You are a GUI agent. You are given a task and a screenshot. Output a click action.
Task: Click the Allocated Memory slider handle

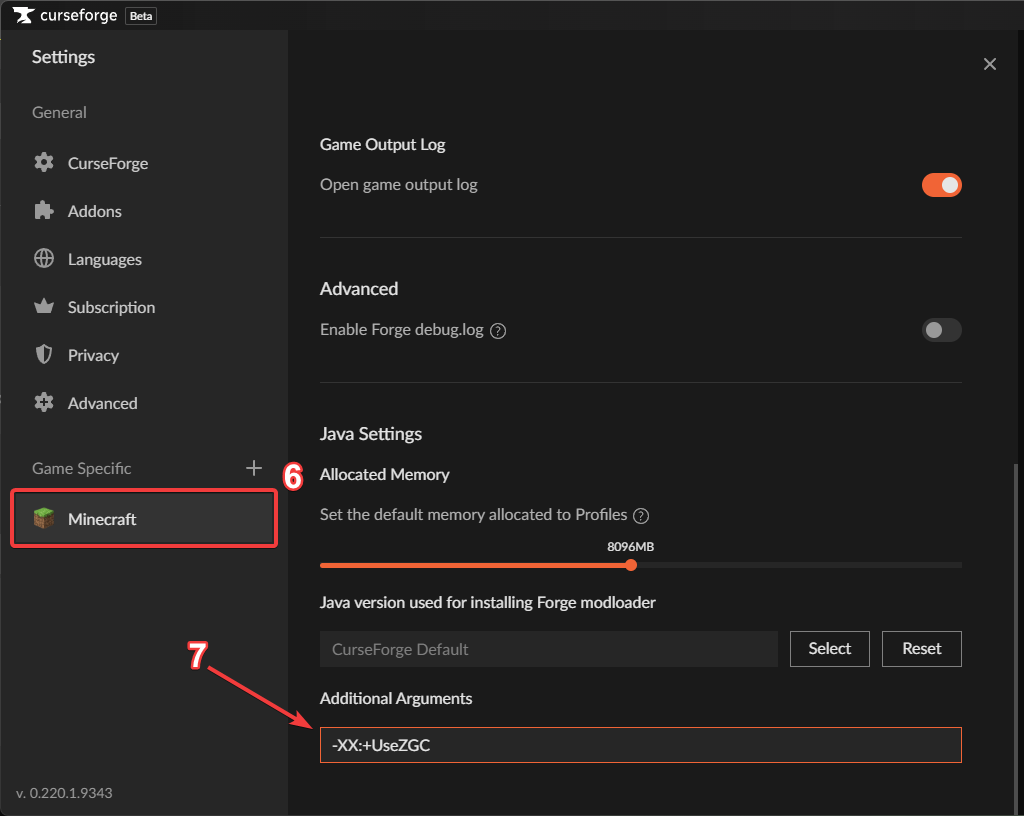[x=631, y=565]
